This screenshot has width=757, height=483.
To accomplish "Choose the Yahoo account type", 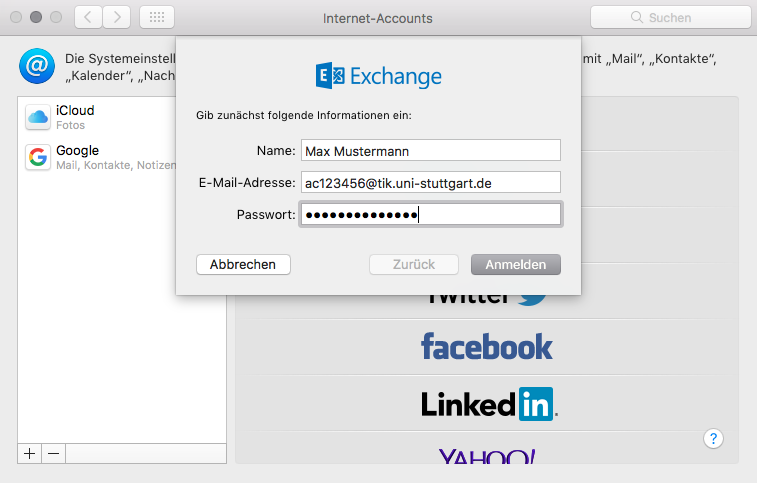I will [487, 454].
